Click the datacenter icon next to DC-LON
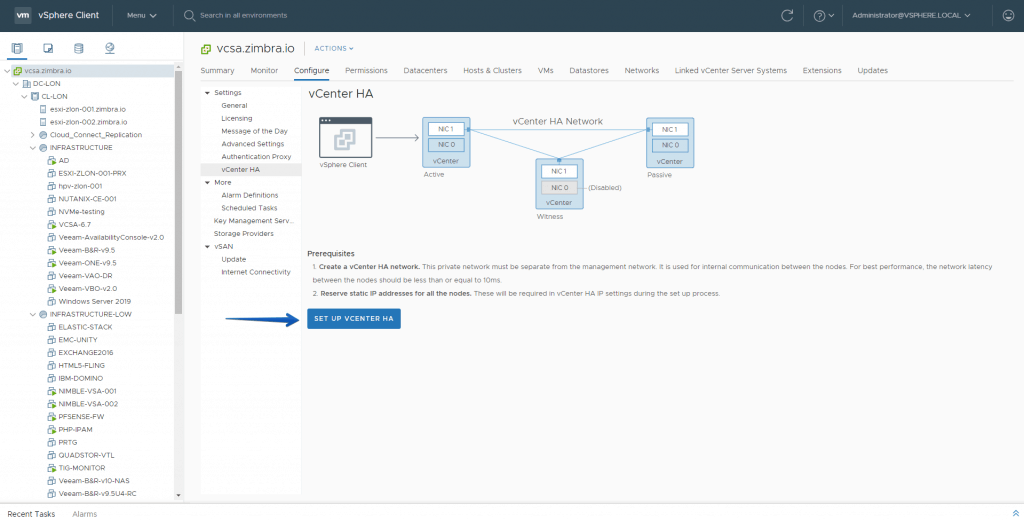This screenshot has width=1024, height=520. [x=27, y=84]
